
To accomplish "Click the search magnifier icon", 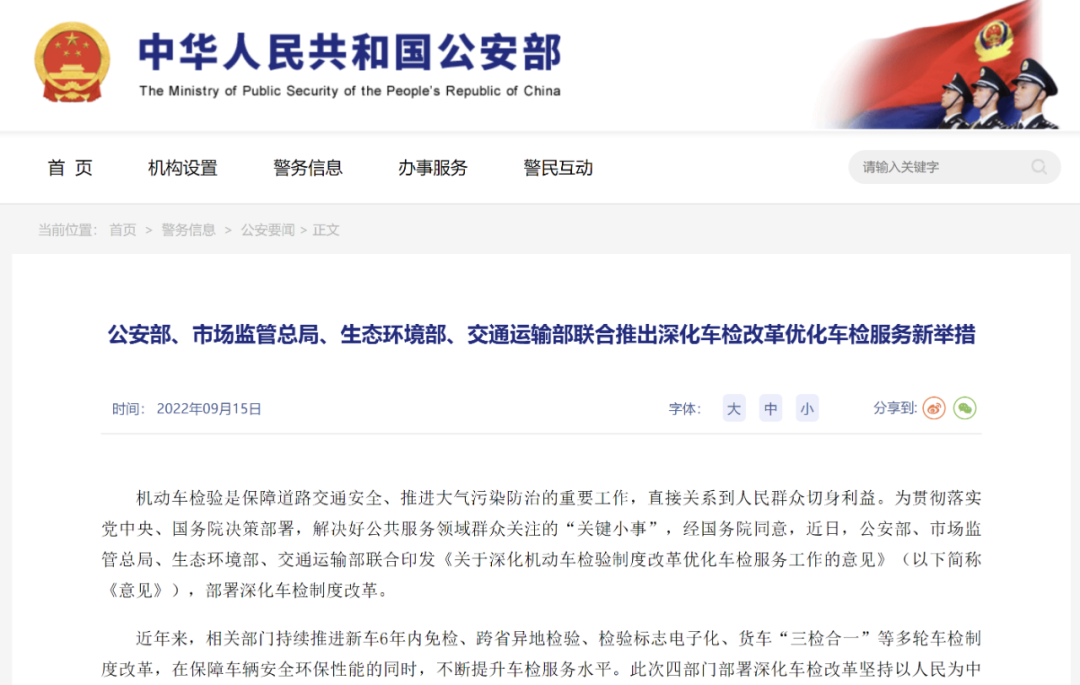I will tap(1039, 167).
